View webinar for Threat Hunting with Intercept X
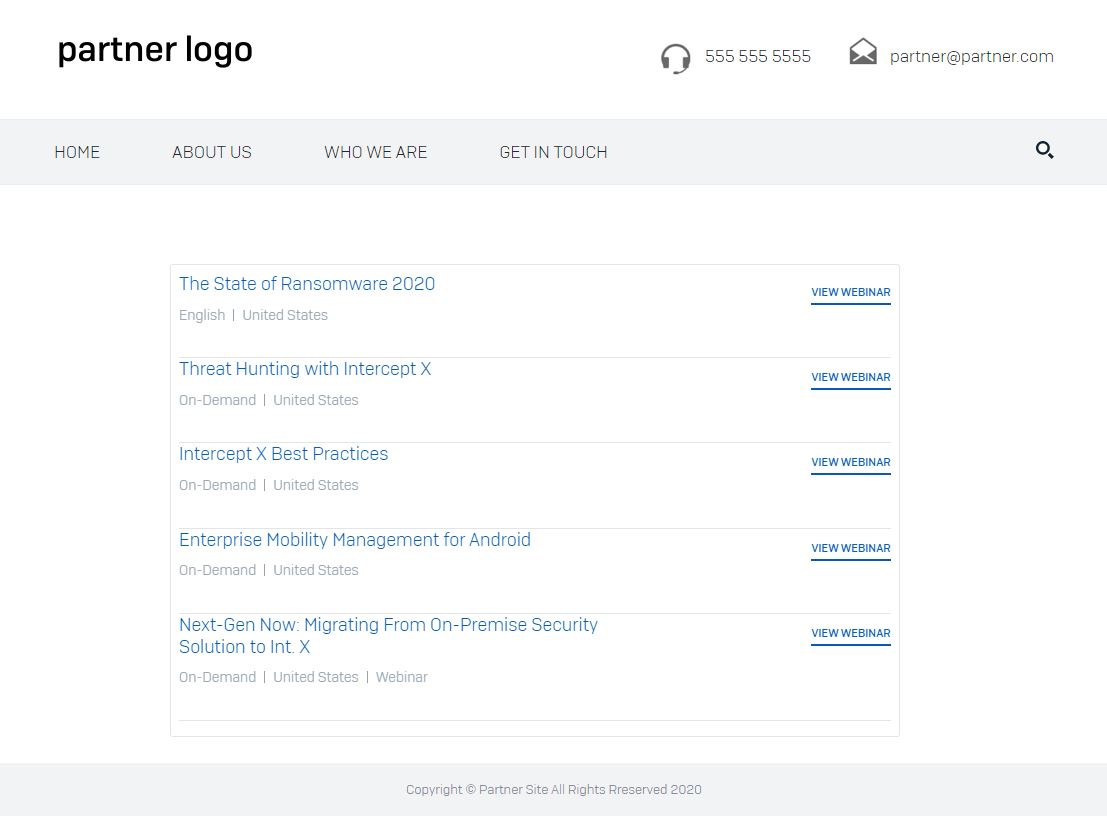1107x820 pixels. [x=851, y=377]
